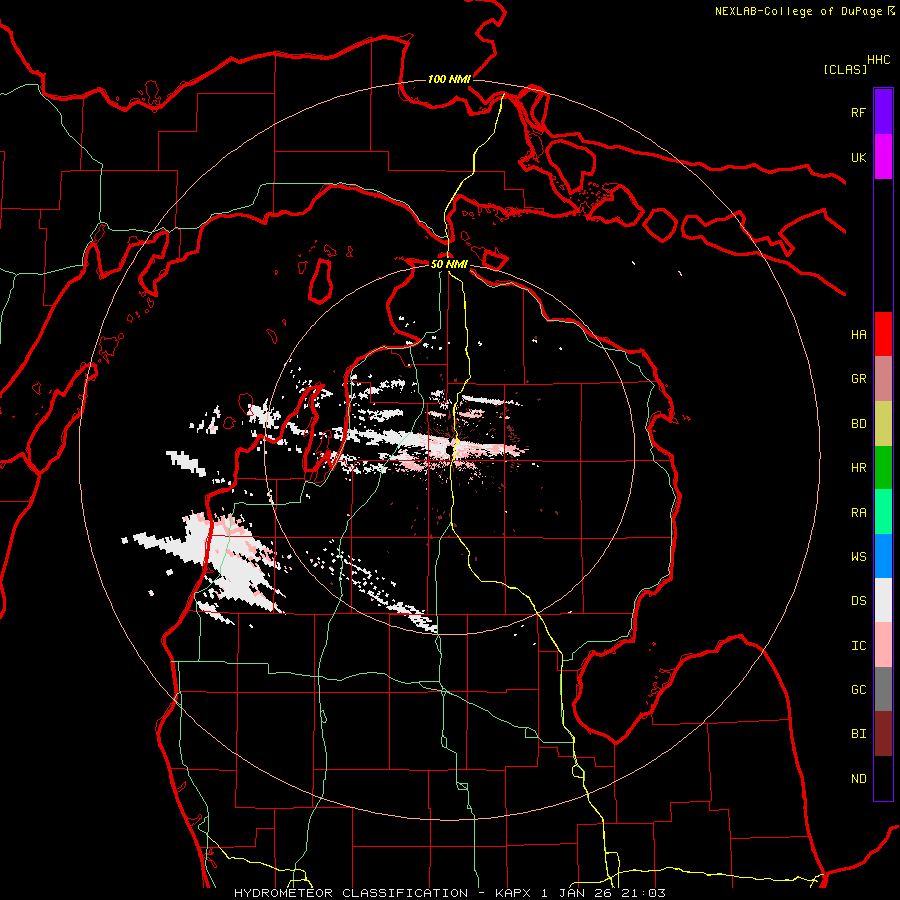This screenshot has width=900, height=900.
Task: Select the WS blue legend swatch
Action: [883, 556]
